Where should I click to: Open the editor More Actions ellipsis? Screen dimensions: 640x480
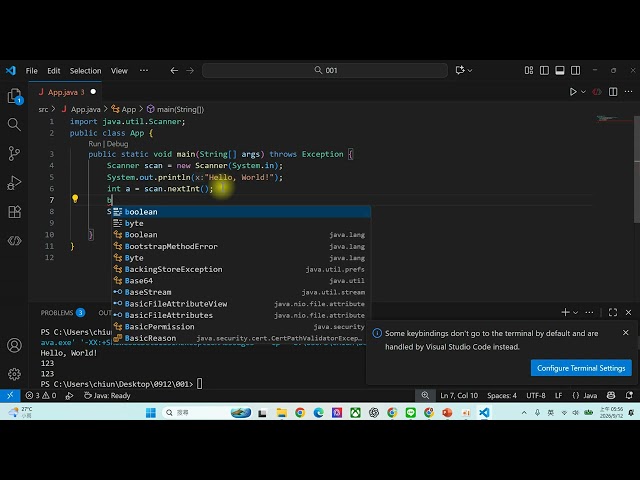click(629, 92)
